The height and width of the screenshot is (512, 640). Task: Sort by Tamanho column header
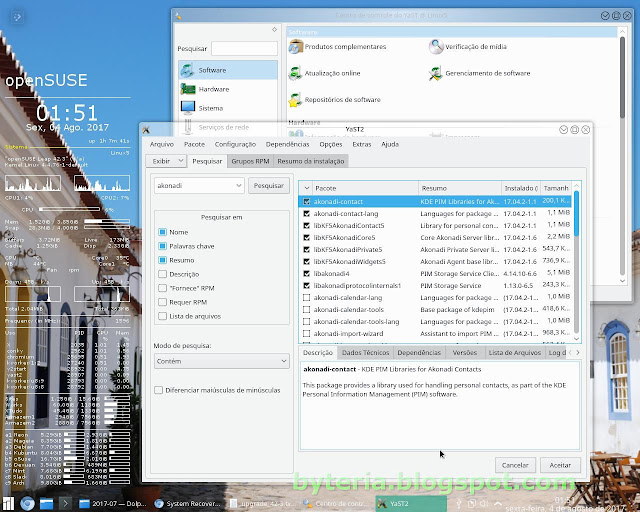556,188
